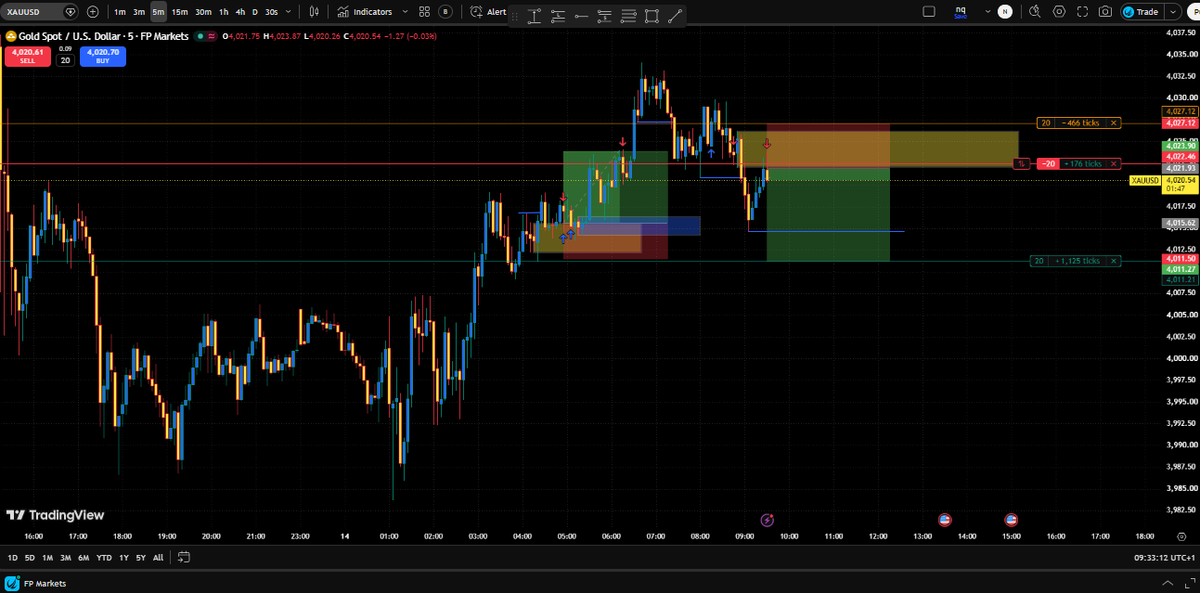Expand the timeframe interval dropdown arrow
Screen dimensions: 1200x593
click(289, 12)
